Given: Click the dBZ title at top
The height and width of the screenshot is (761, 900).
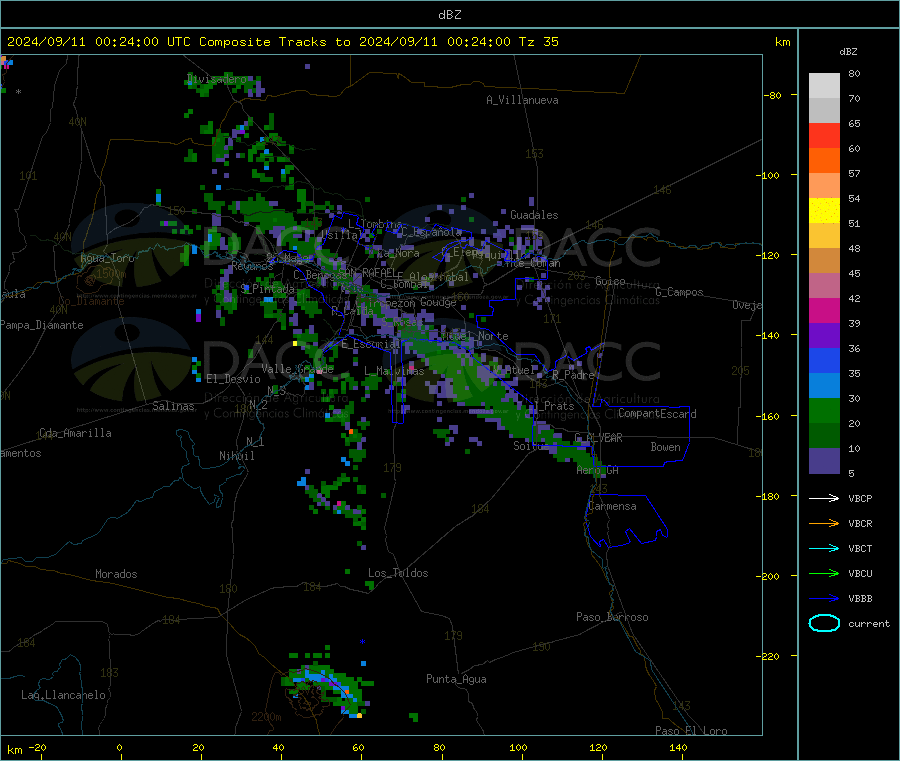Looking at the screenshot, I should tap(449, 15).
